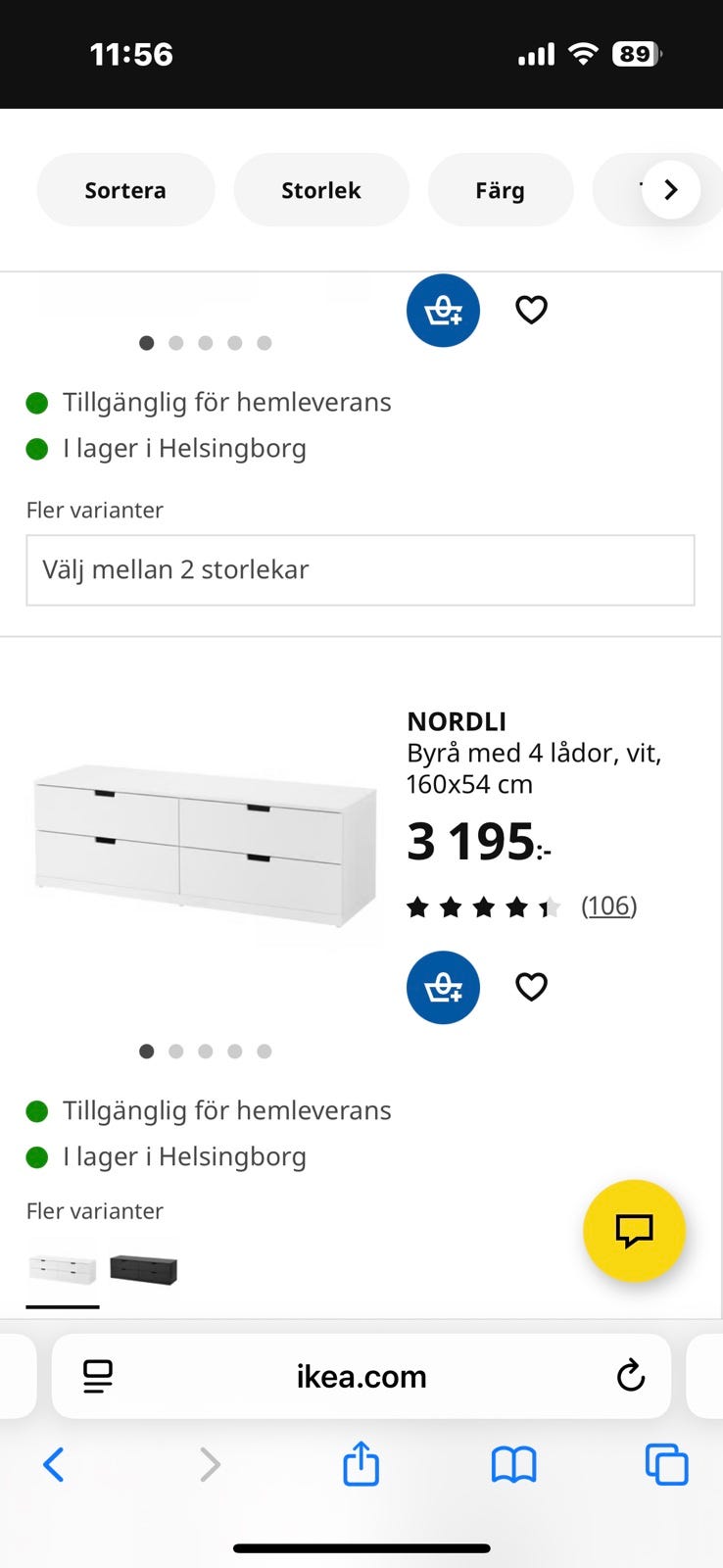The height and width of the screenshot is (1568, 723).
Task: Add the NORDLI dresser to the basket
Action: tap(443, 987)
